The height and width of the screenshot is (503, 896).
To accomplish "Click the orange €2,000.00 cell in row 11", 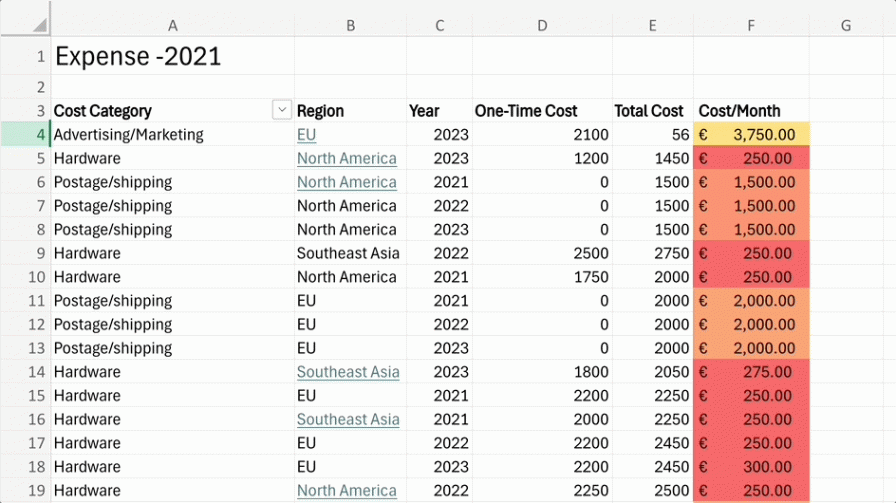I will [751, 301].
